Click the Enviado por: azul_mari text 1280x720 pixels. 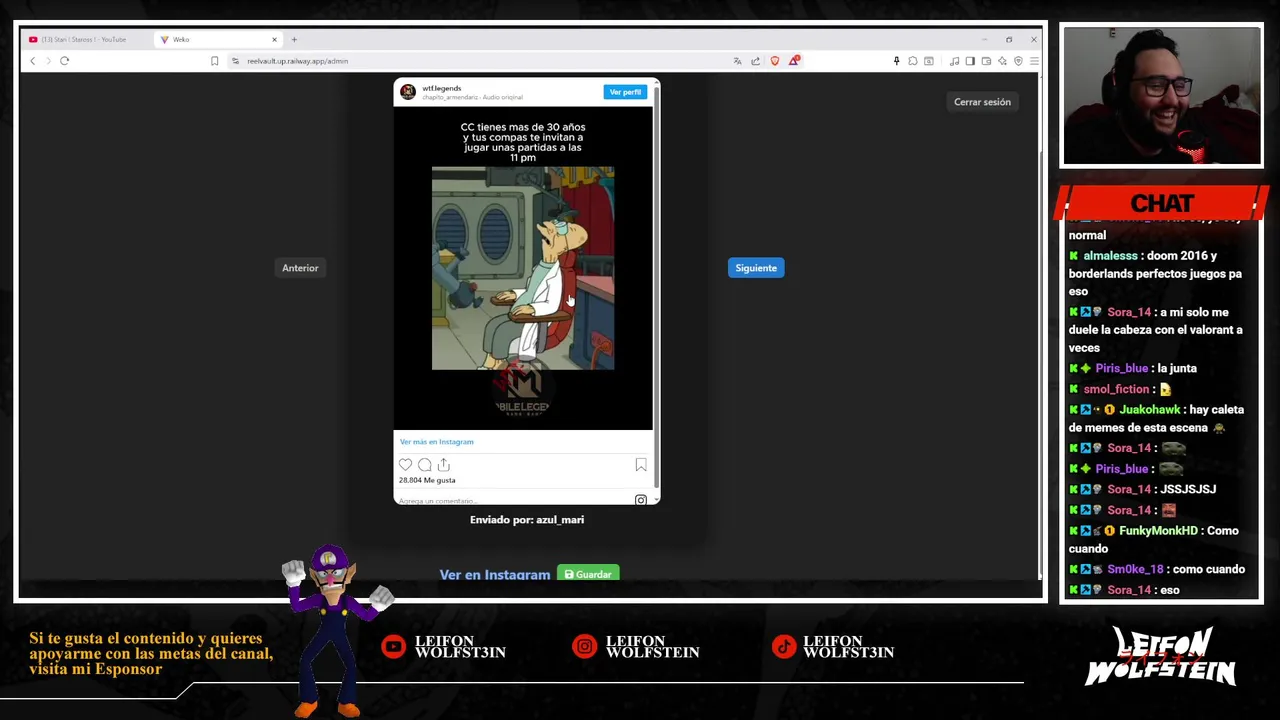[527, 520]
